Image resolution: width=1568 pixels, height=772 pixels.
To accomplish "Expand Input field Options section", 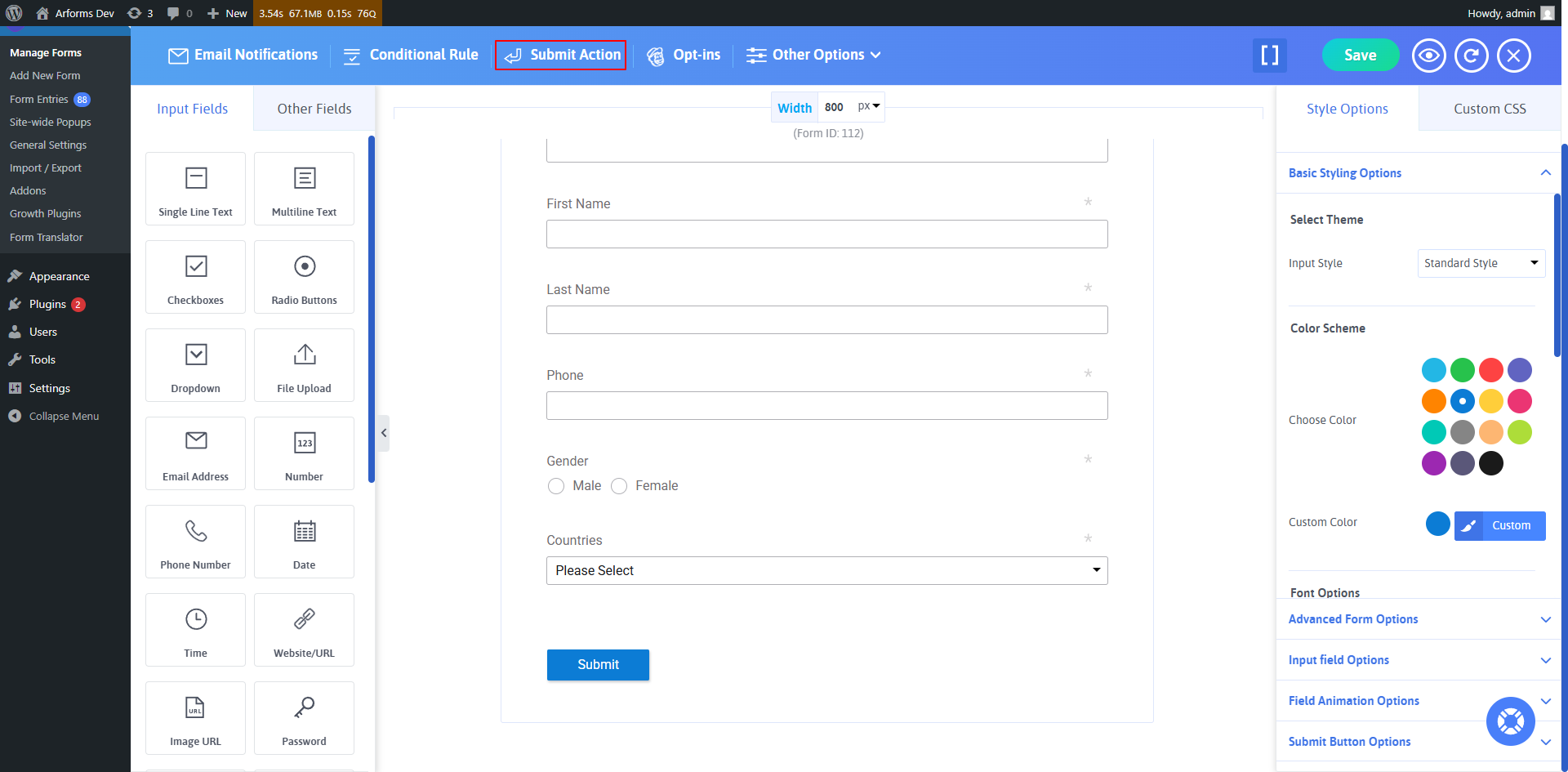I will [1419, 660].
